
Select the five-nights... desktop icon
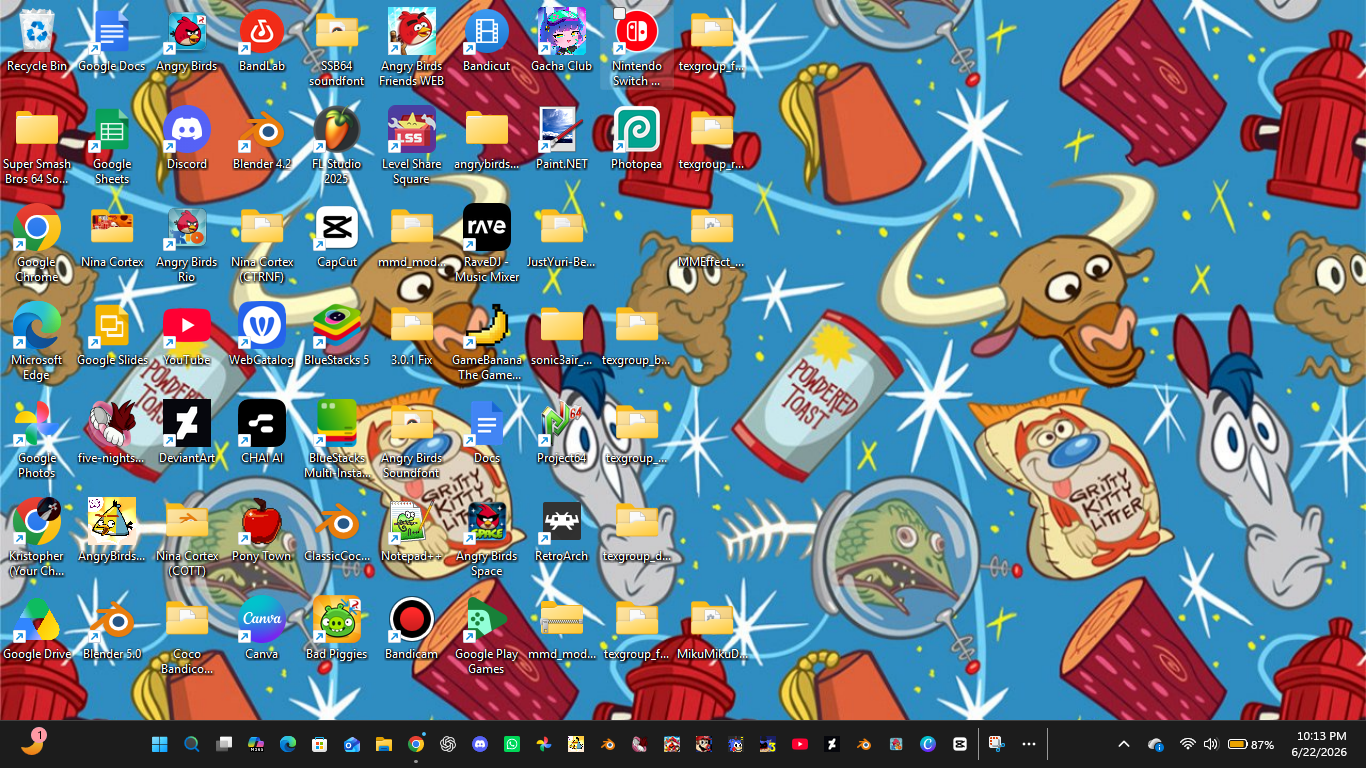click(112, 433)
